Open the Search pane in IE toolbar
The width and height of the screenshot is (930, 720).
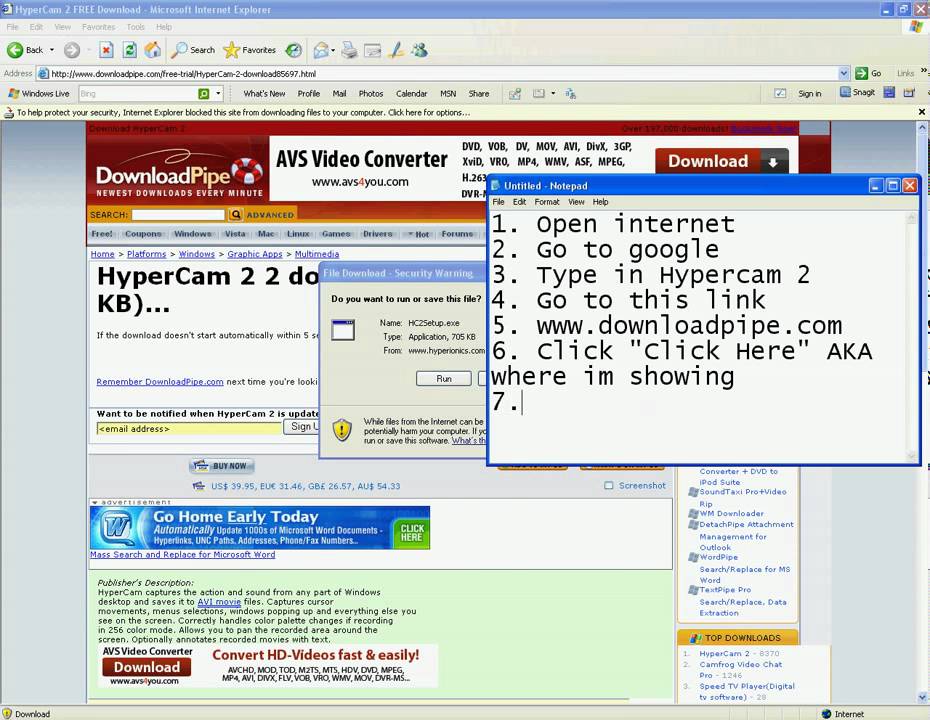[x=193, y=50]
